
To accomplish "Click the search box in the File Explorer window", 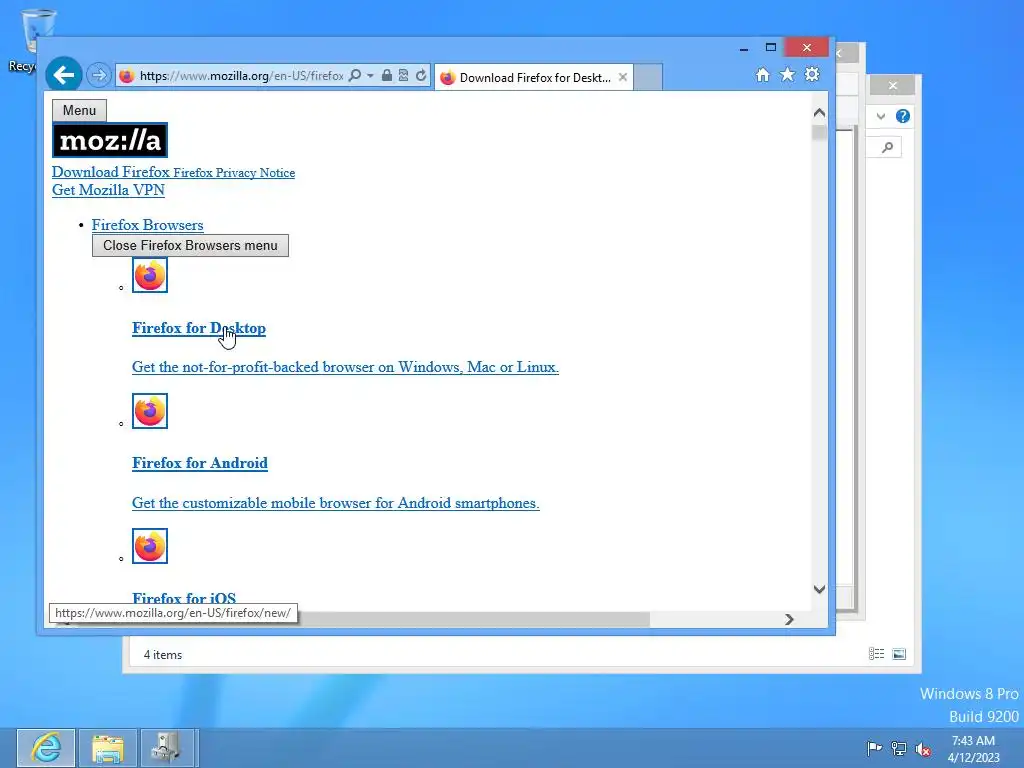I will pos(886,147).
